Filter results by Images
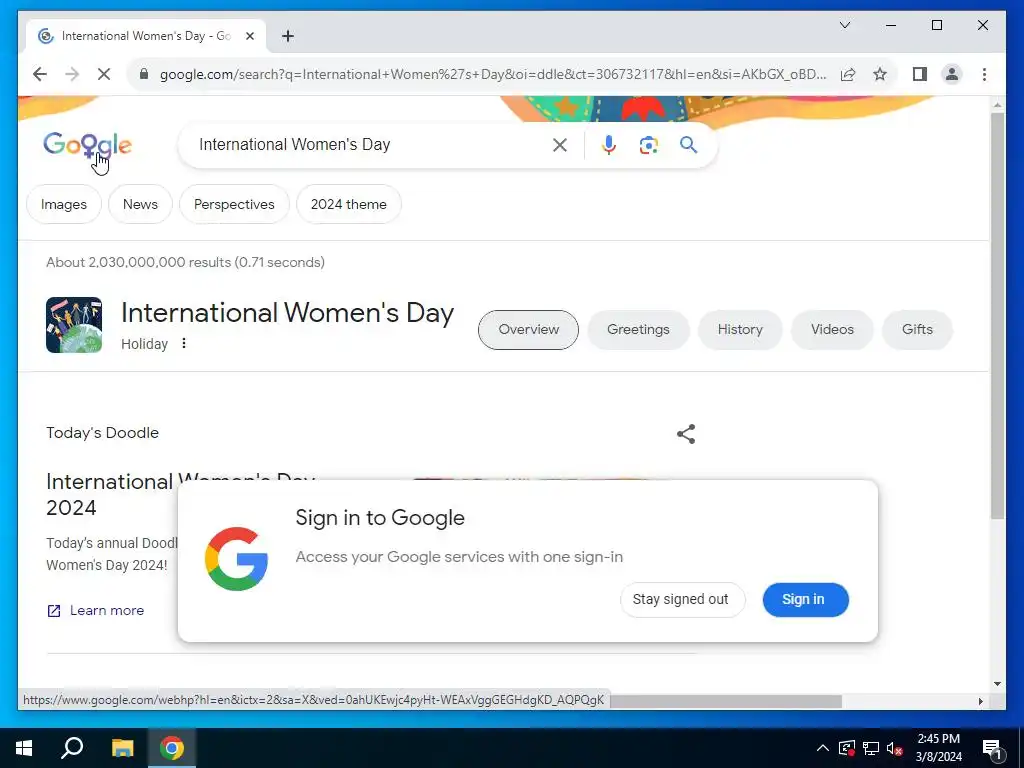This screenshot has width=1024, height=768. click(64, 204)
